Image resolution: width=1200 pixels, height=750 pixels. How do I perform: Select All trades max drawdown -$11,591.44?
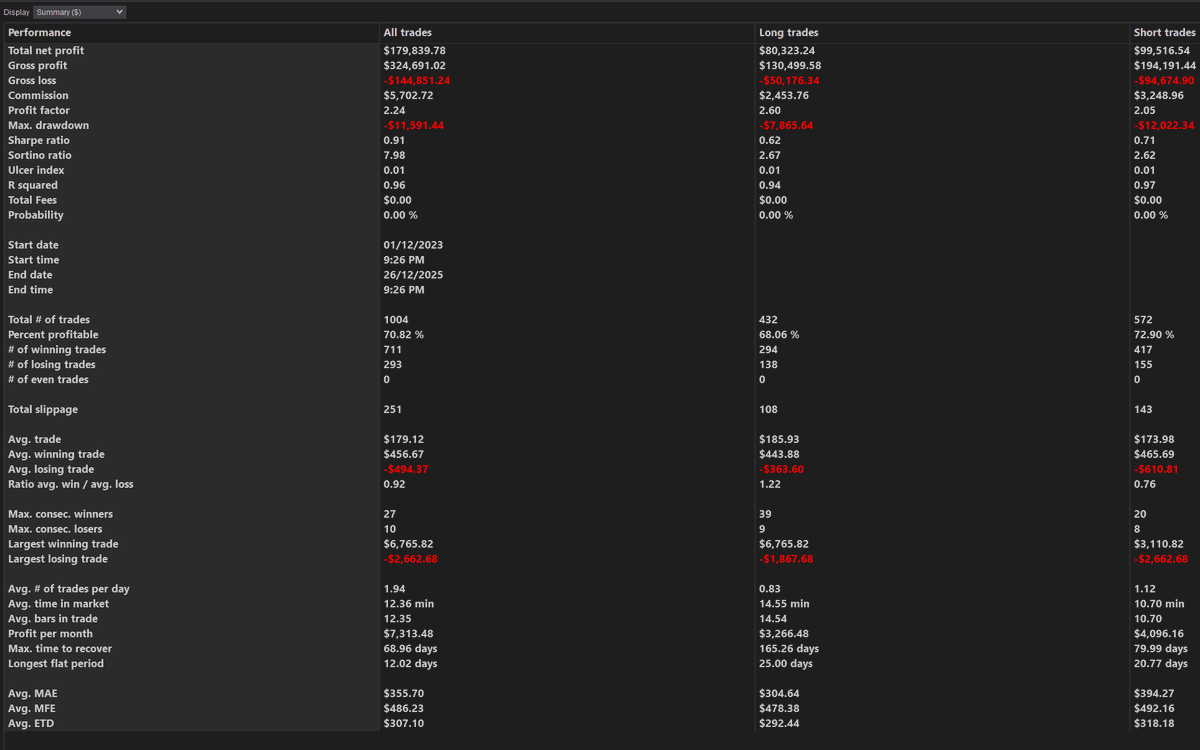[x=416, y=125]
